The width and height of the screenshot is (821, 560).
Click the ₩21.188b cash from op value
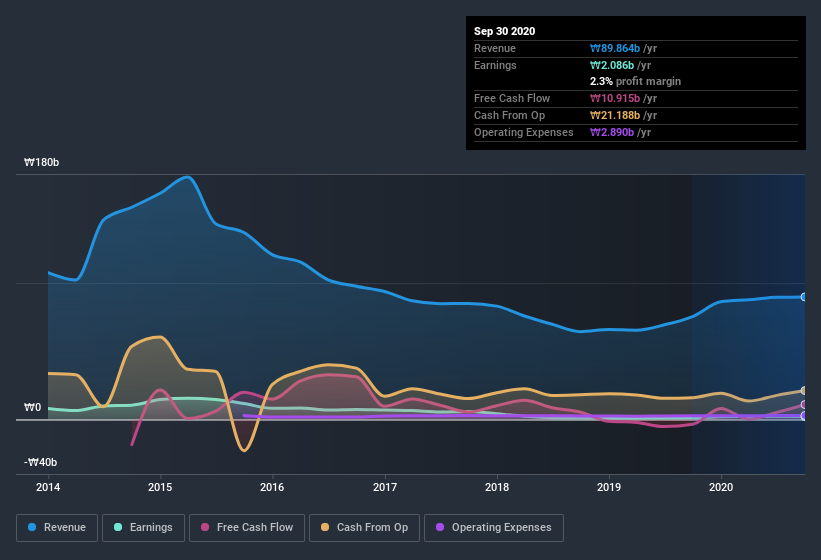(615, 115)
